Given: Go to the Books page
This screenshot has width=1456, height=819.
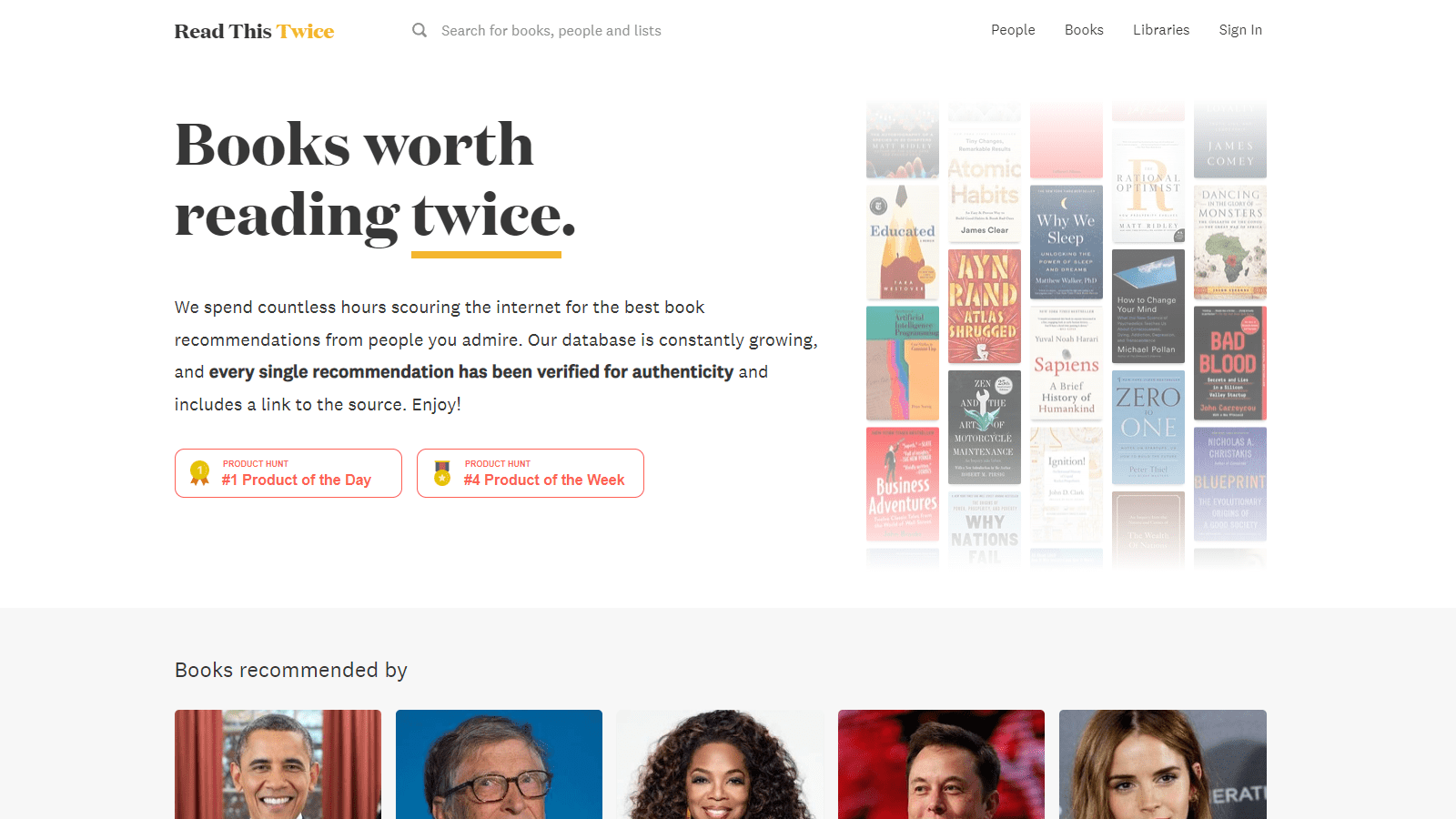Looking at the screenshot, I should (x=1084, y=30).
